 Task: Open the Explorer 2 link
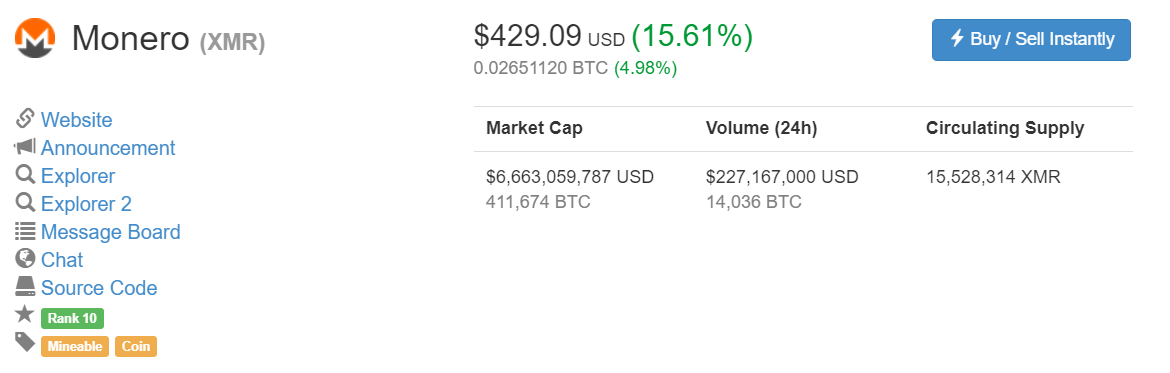coord(86,204)
